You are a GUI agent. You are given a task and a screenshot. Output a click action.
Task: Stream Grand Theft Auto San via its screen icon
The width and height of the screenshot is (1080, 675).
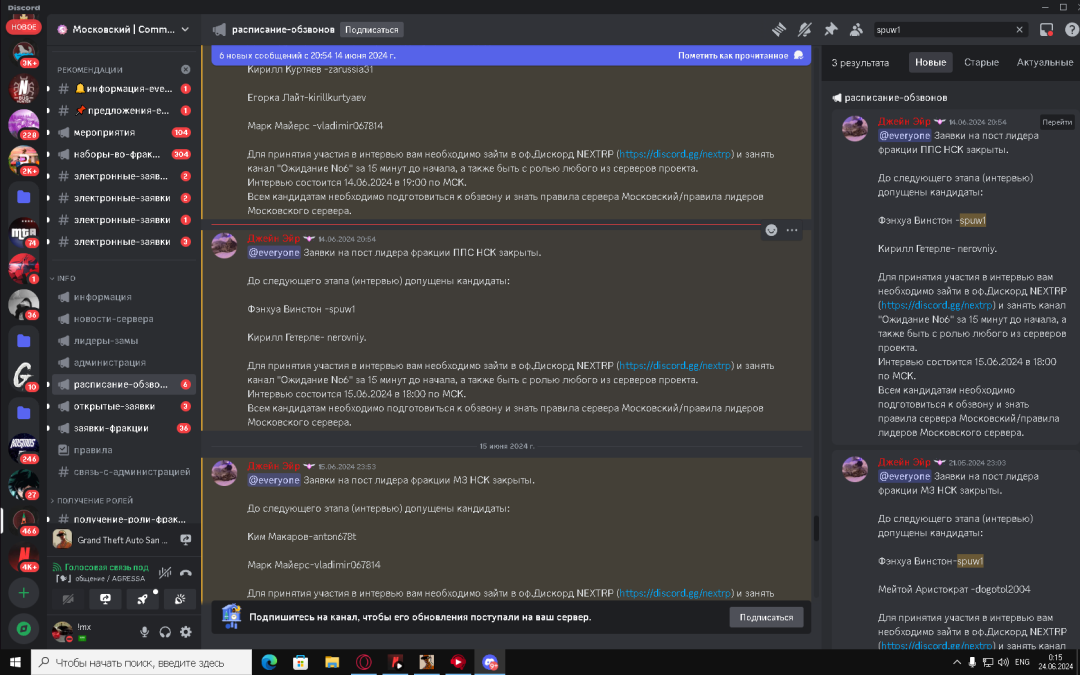point(185,539)
